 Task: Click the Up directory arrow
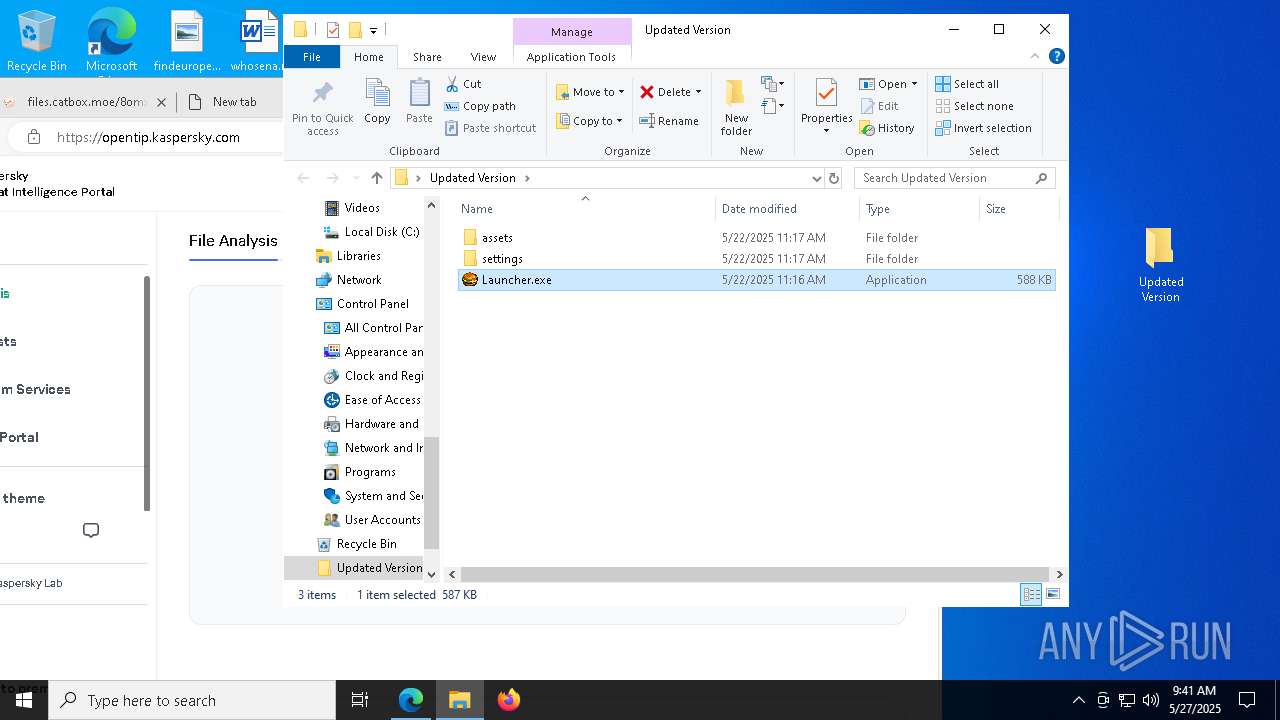376,178
